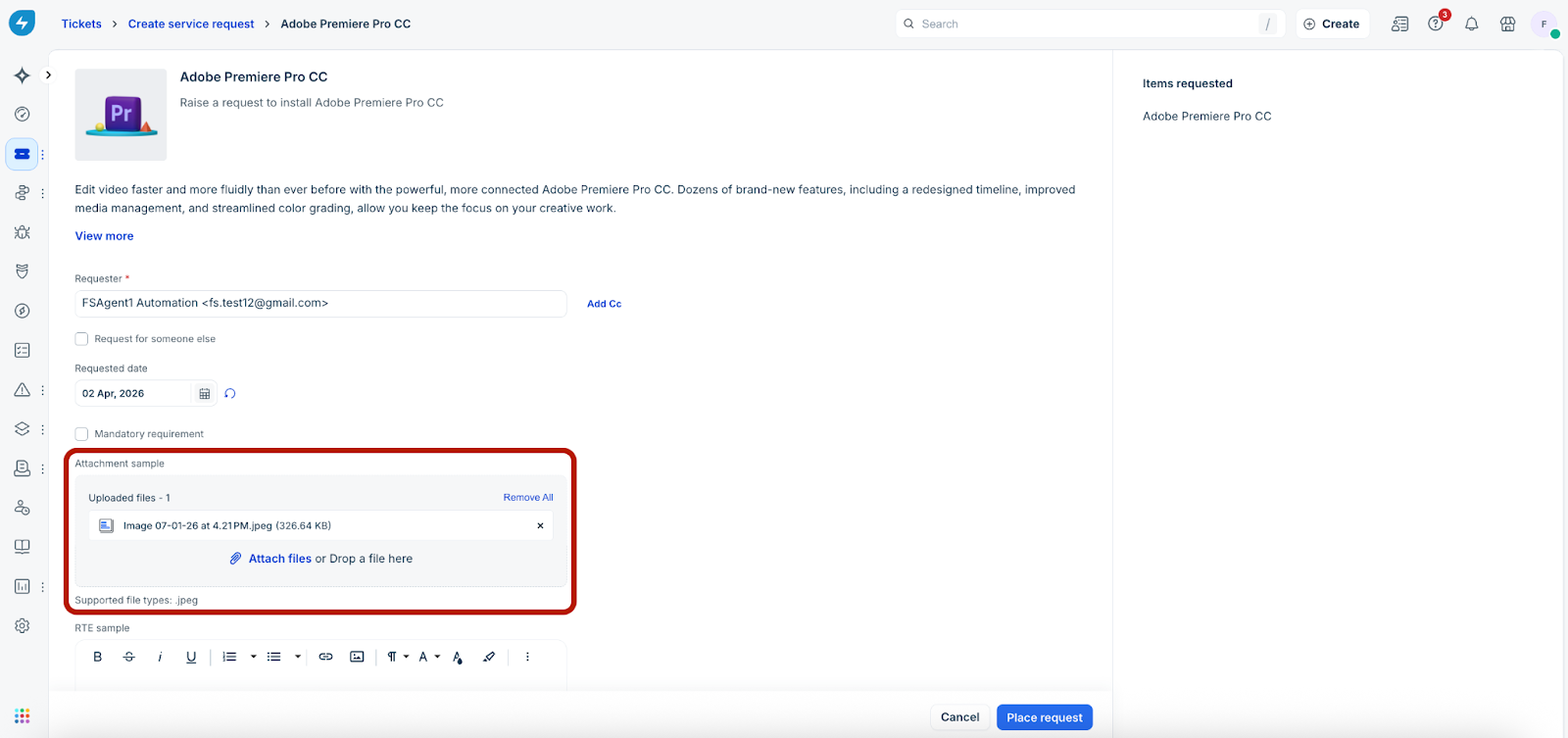
Task: Open the text background color picker in the RTE
Action: point(457,657)
